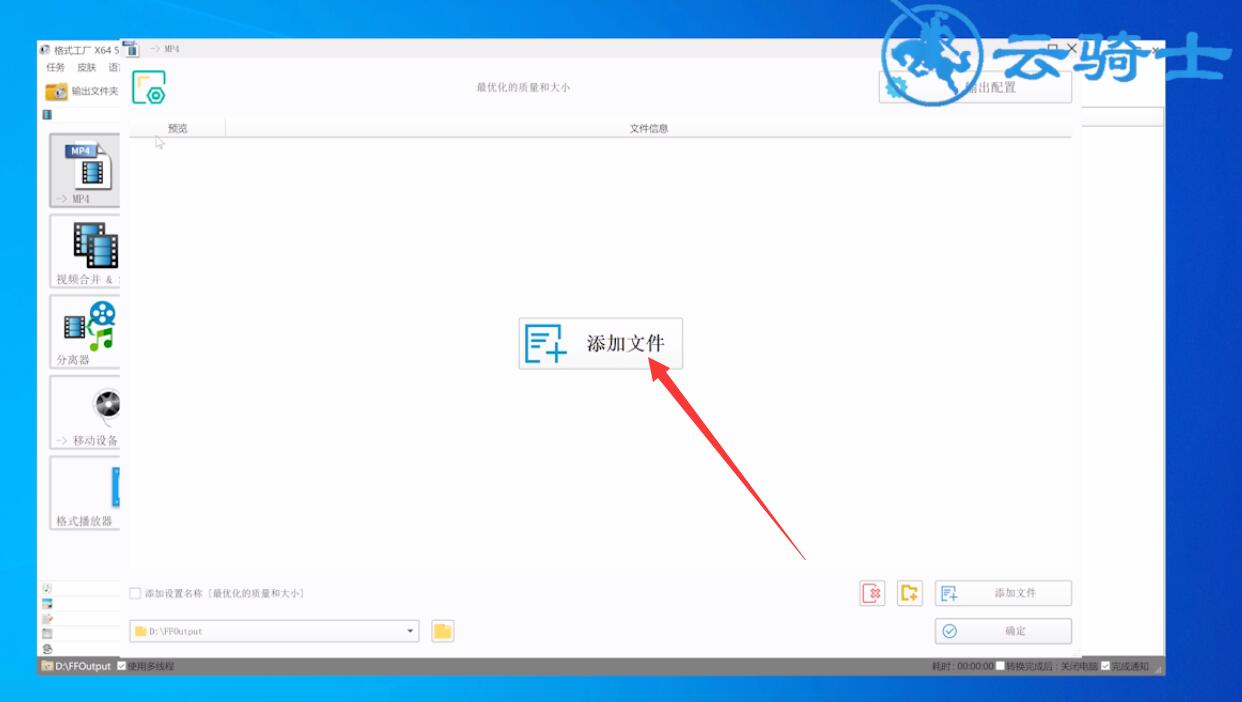Click the utilities category icon in left sidebar
Screen dimensions: 1242x702
click(47, 649)
